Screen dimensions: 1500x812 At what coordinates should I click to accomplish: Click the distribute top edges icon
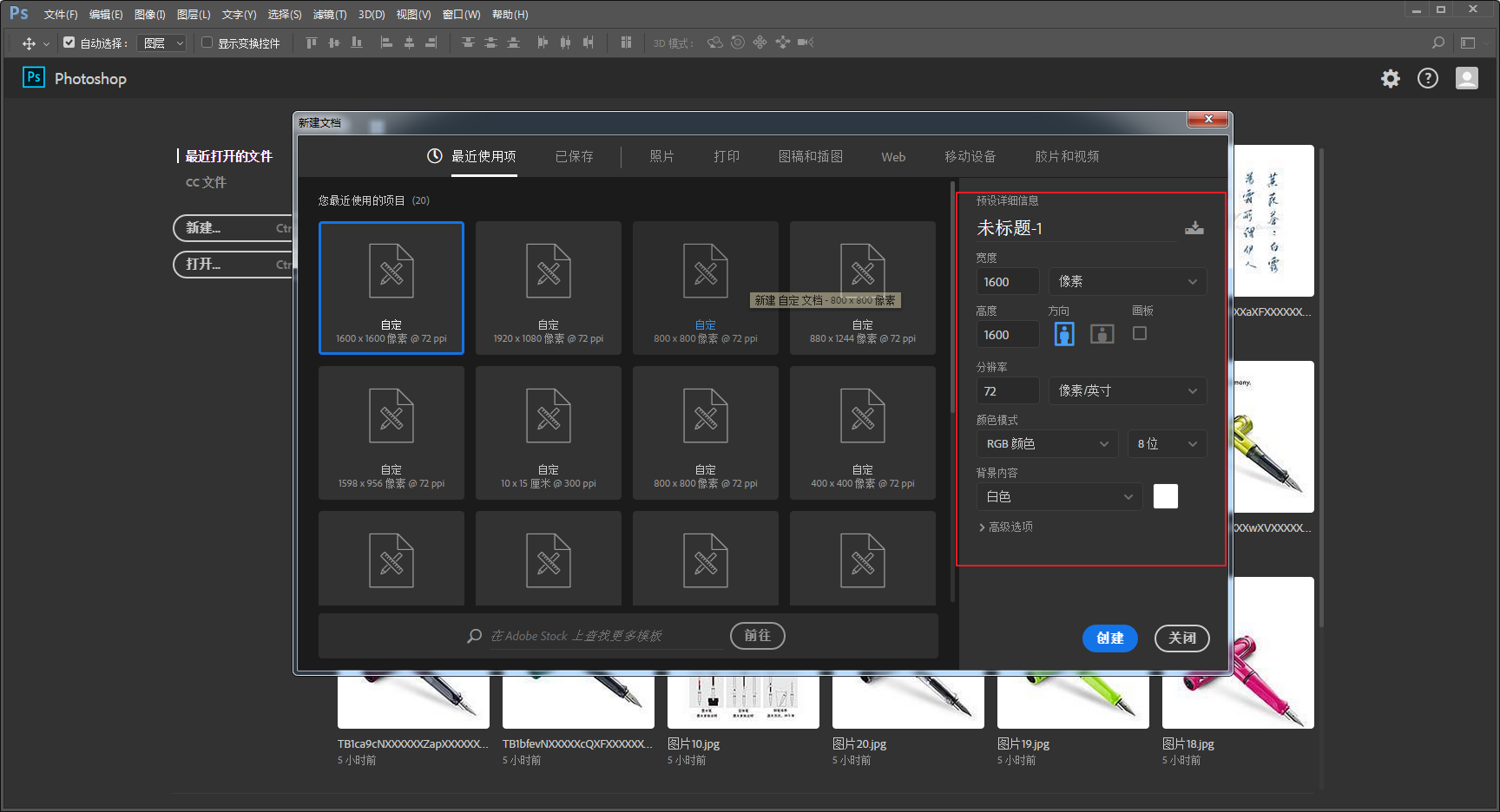pos(469,43)
